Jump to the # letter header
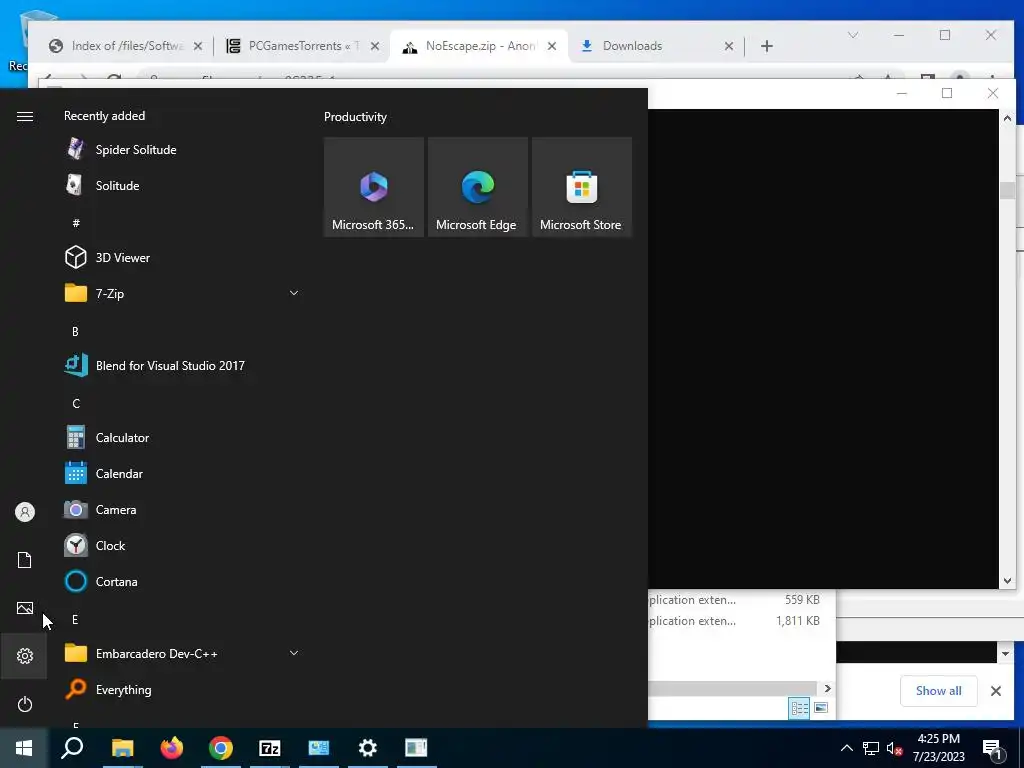This screenshot has width=1024, height=768. 76,223
